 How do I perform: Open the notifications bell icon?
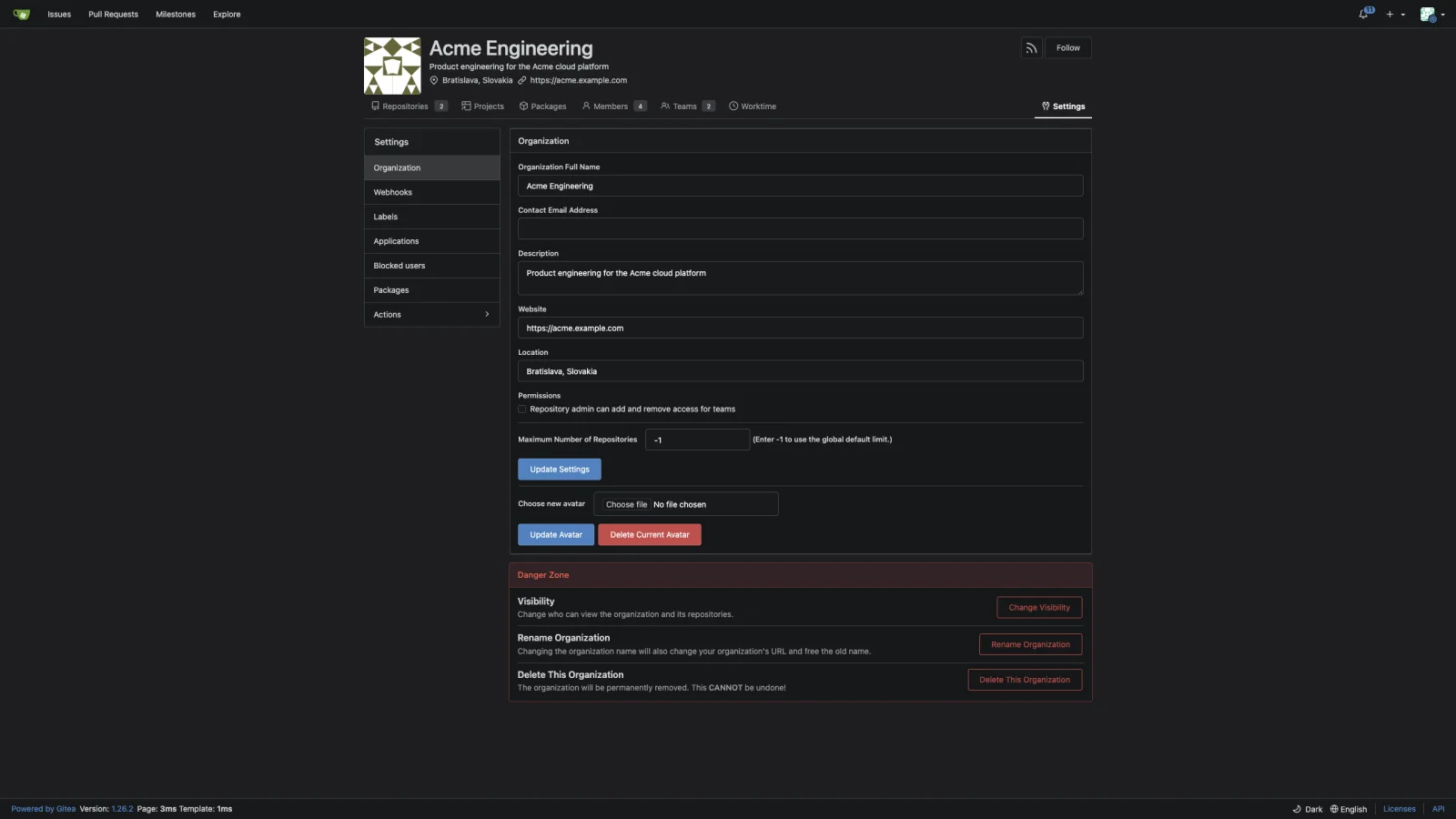click(x=1365, y=14)
